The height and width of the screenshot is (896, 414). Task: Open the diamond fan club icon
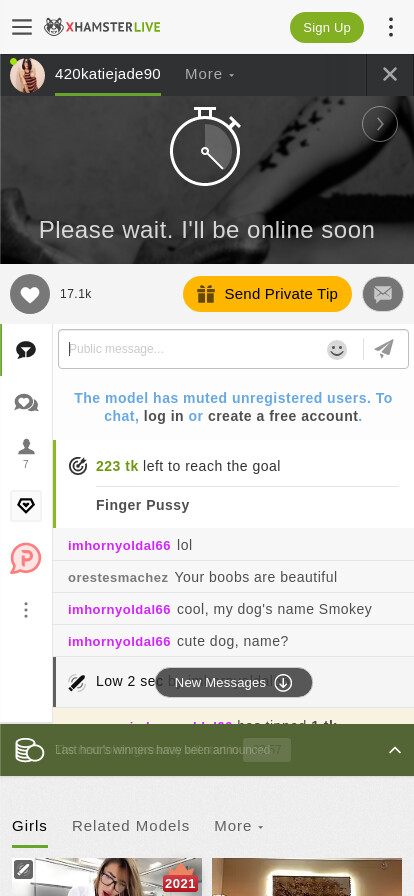(x=26, y=506)
